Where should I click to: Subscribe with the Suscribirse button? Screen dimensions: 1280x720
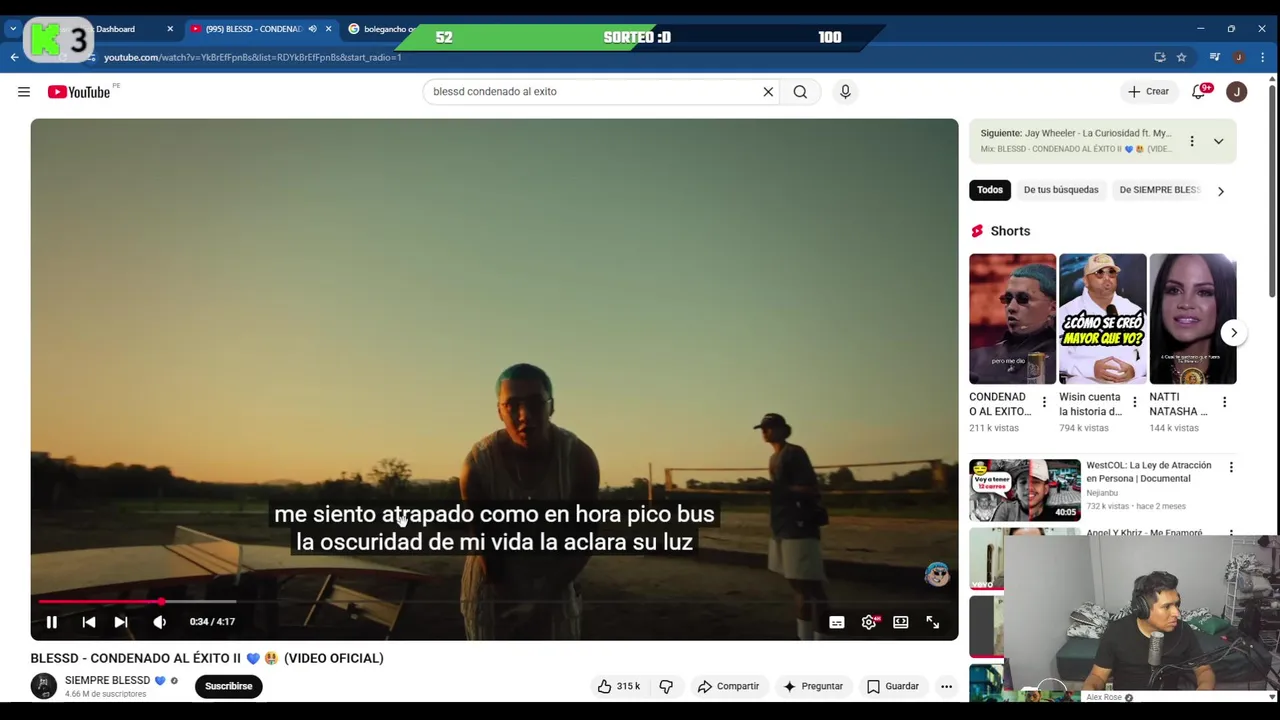(x=228, y=686)
